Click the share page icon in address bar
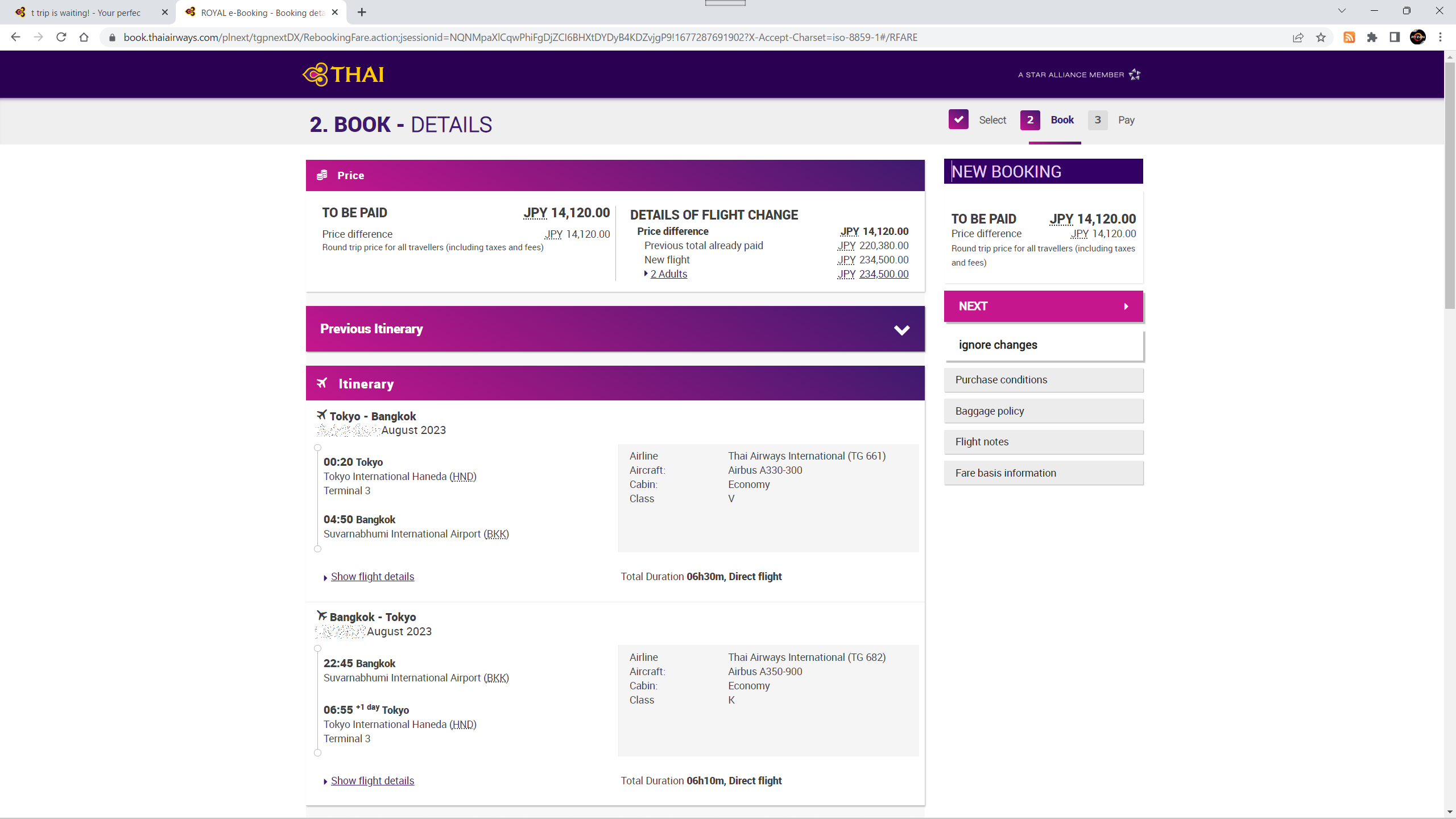This screenshot has height=819, width=1456. (x=1298, y=38)
